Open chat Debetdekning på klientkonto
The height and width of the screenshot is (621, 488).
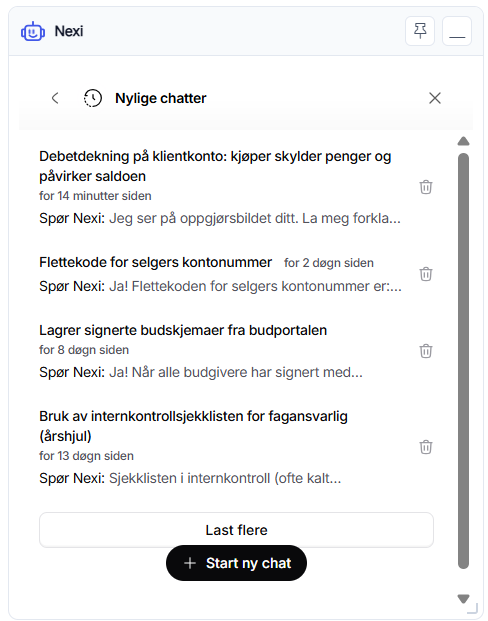coord(215,166)
